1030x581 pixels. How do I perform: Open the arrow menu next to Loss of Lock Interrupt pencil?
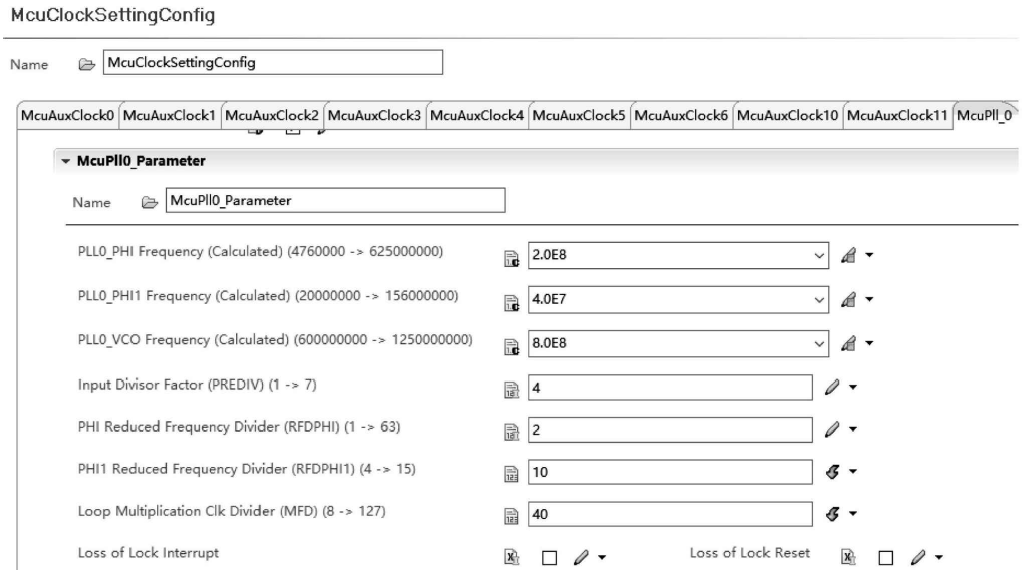tap(602, 557)
